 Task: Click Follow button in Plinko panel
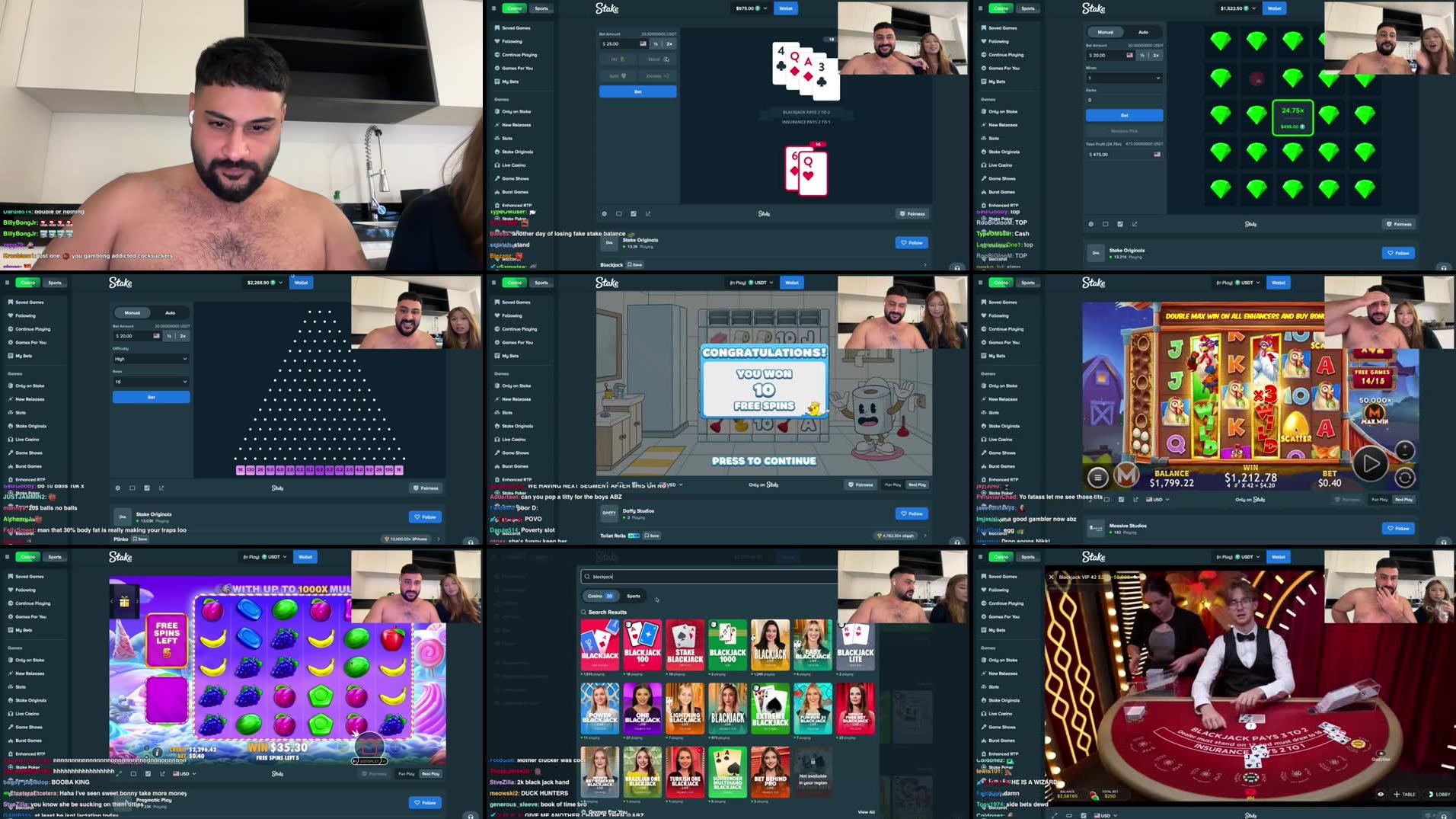point(425,517)
